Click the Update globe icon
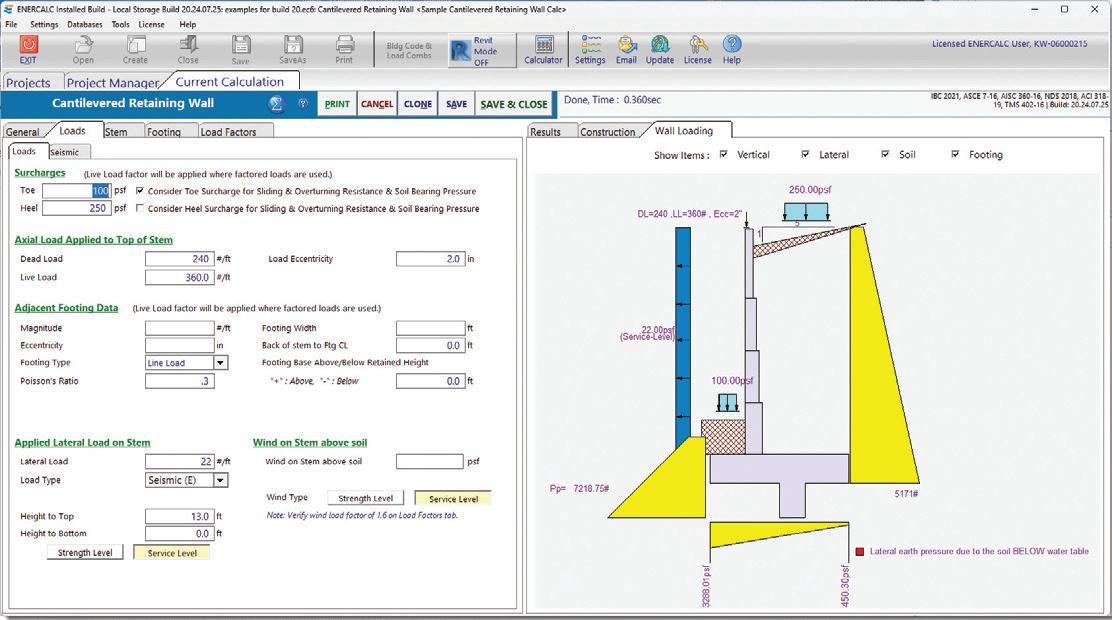The image size is (1112, 620). point(660,50)
